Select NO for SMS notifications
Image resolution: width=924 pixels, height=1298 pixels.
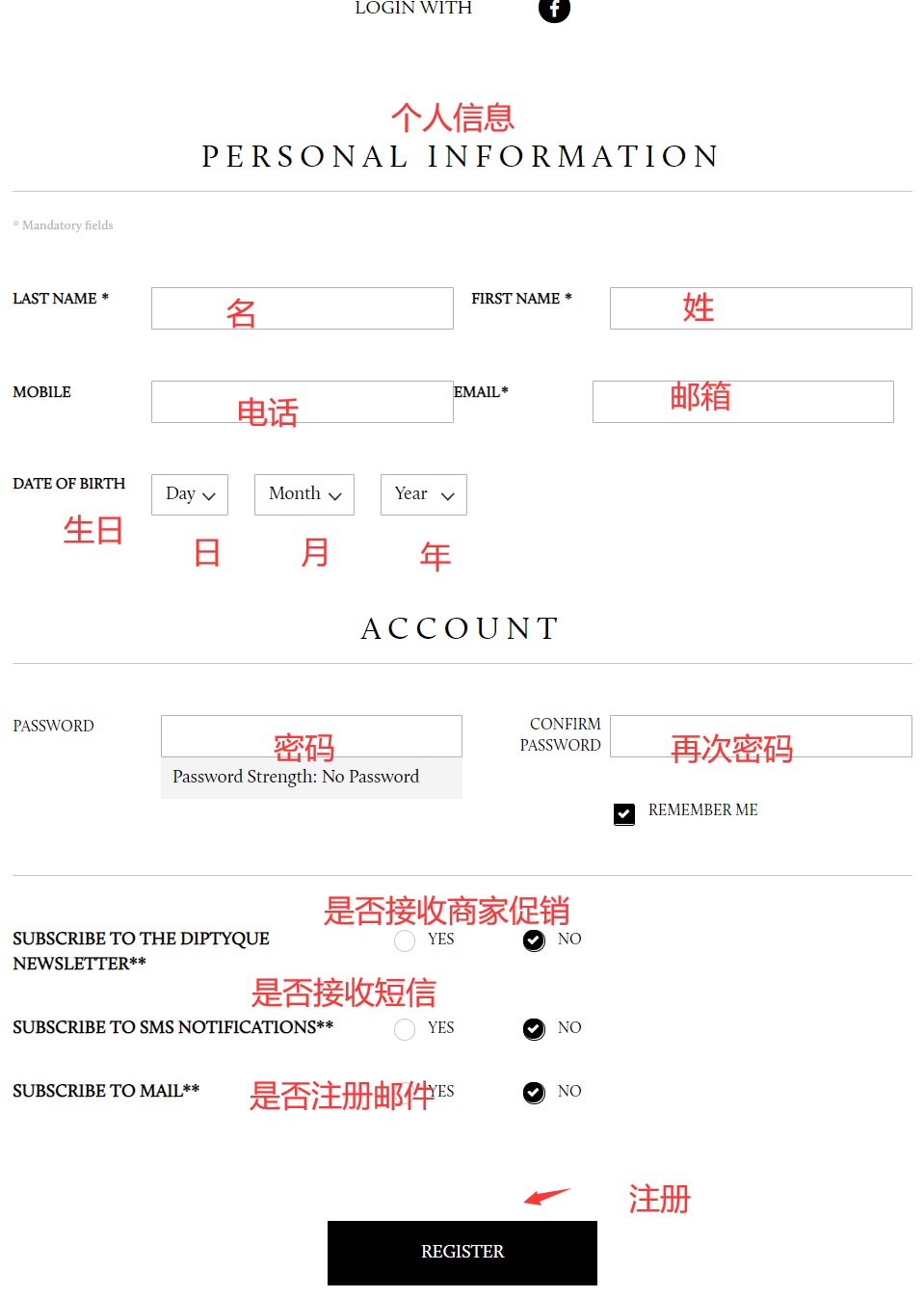[534, 1029]
